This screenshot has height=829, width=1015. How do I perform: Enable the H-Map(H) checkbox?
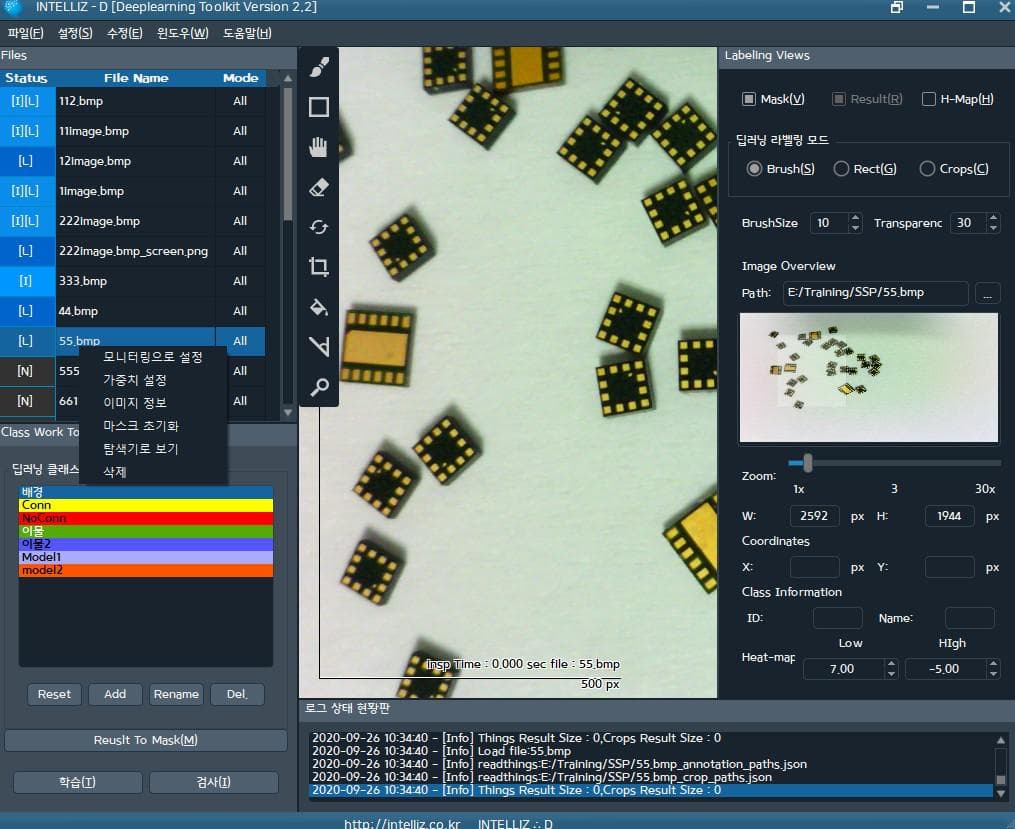pos(928,99)
